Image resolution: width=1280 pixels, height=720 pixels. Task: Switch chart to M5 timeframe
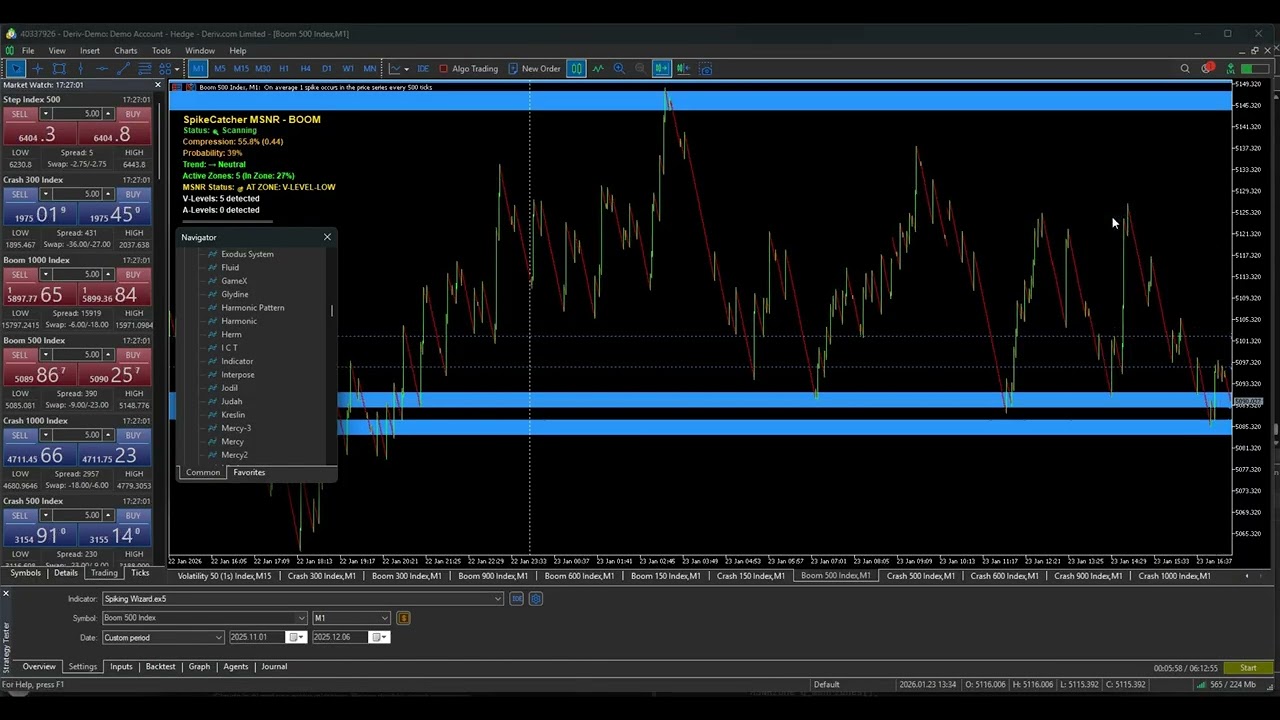tap(219, 69)
